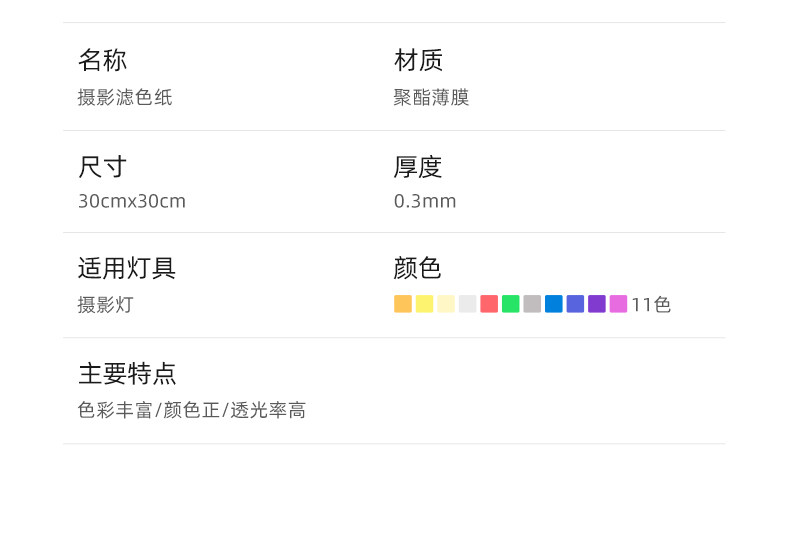Click the 摄影灯 applicable lamp text
The height and width of the screenshot is (556, 790).
click(105, 305)
